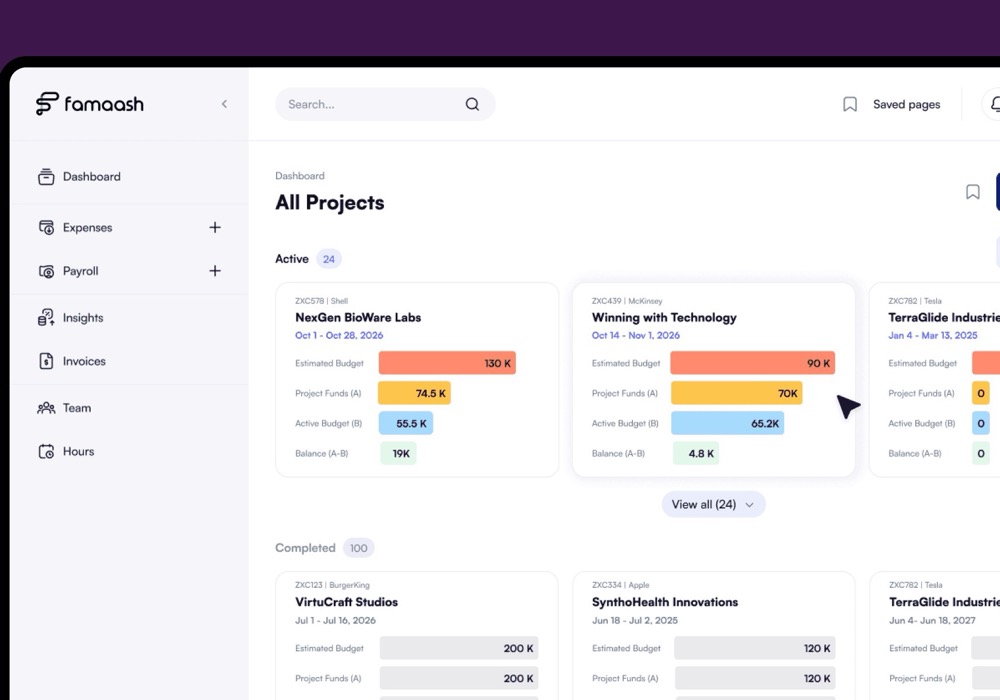Click the Hours calendar clock icon
The height and width of the screenshot is (700, 1000).
coord(46,451)
